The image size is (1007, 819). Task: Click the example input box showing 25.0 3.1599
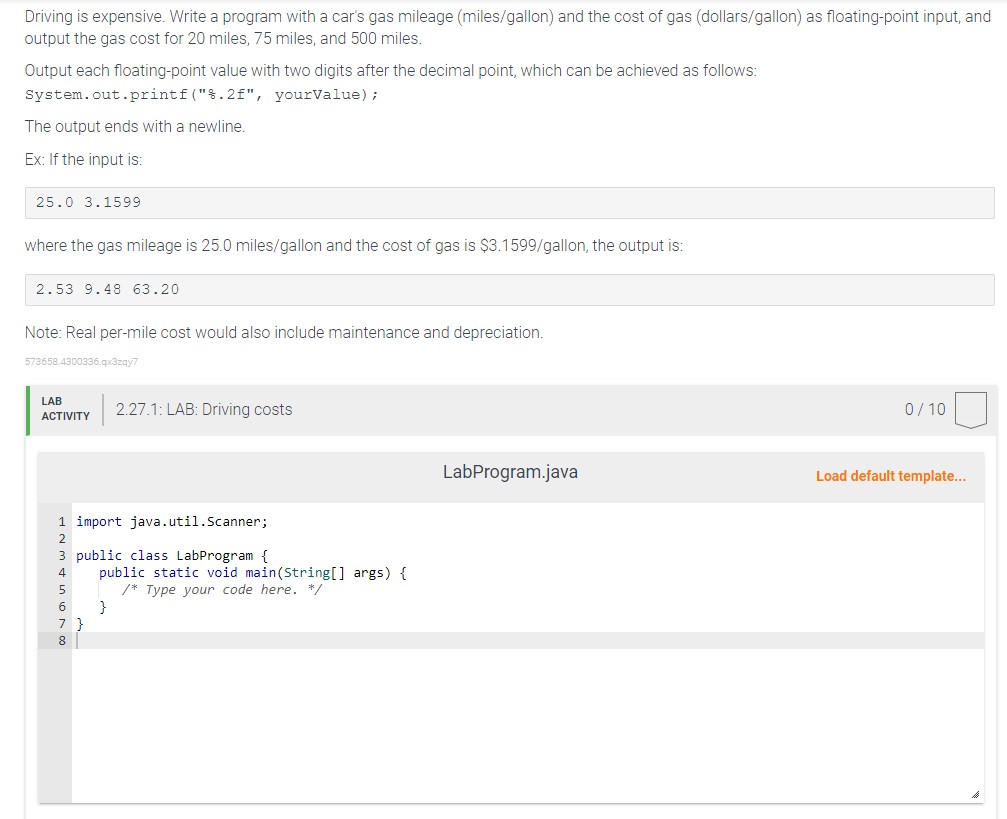click(90, 202)
